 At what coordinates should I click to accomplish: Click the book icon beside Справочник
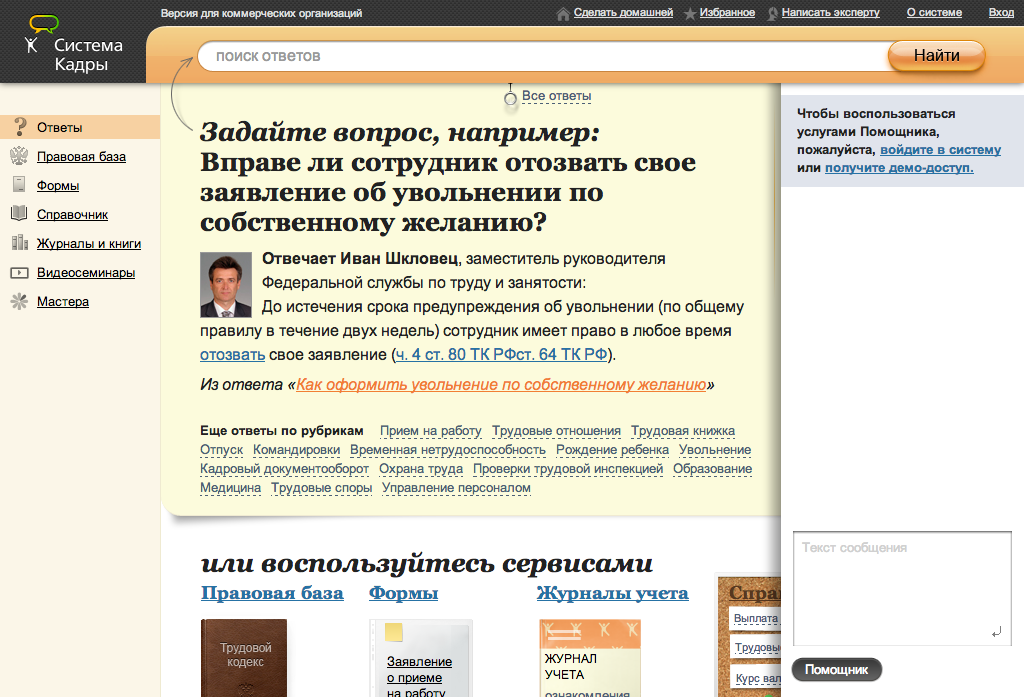tap(19, 214)
